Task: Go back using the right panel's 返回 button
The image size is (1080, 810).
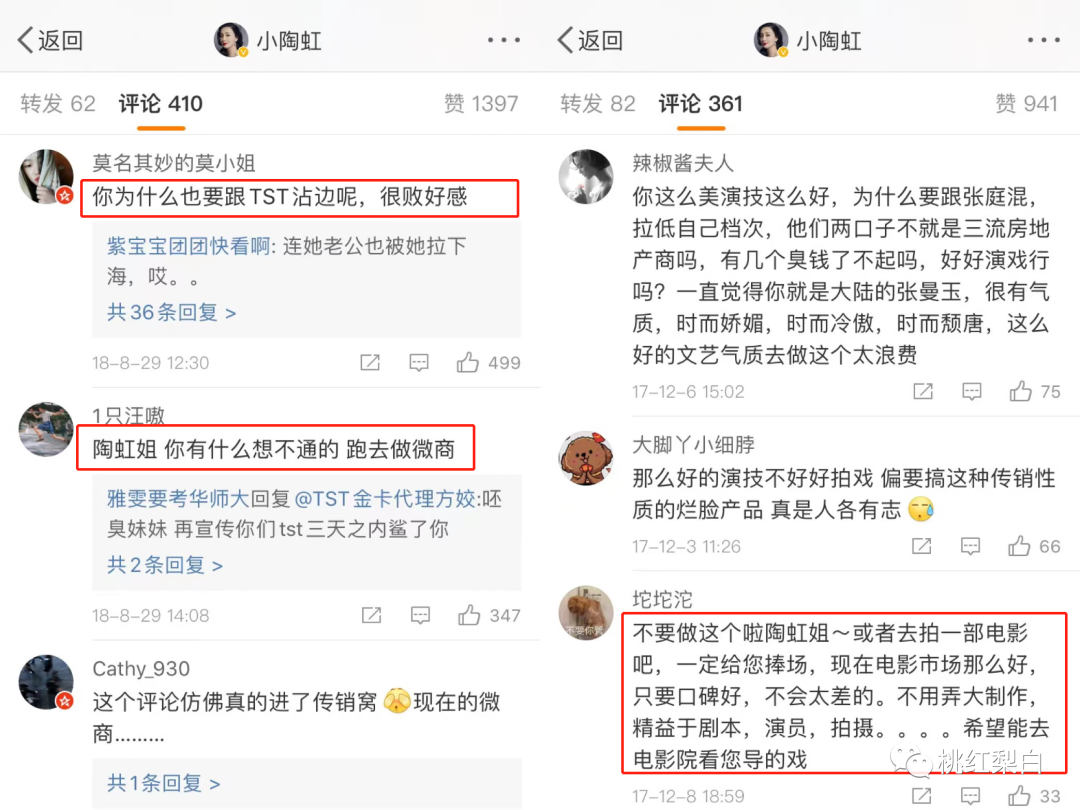Action: click(590, 40)
